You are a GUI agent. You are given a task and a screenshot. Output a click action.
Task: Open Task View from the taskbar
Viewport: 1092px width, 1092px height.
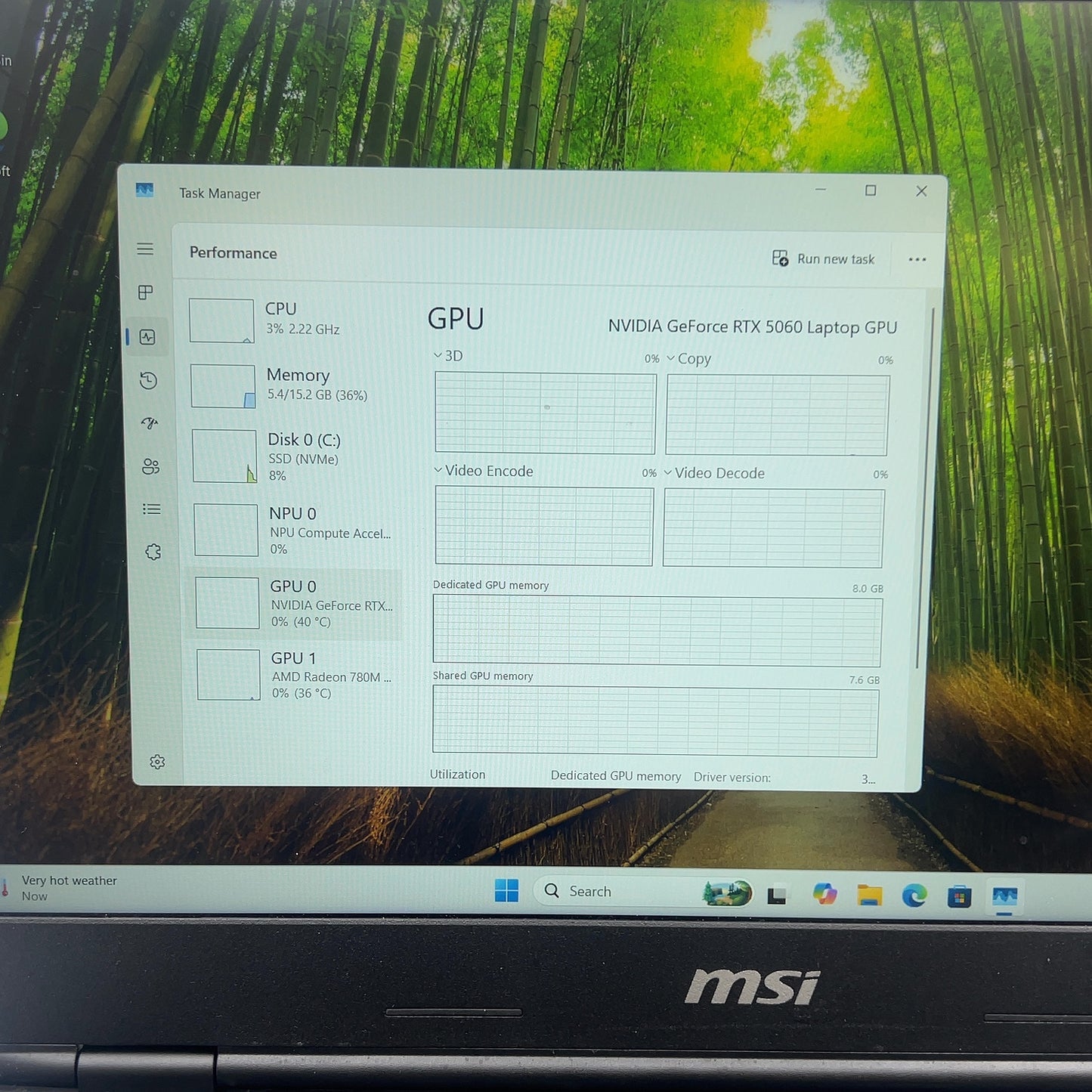(776, 895)
